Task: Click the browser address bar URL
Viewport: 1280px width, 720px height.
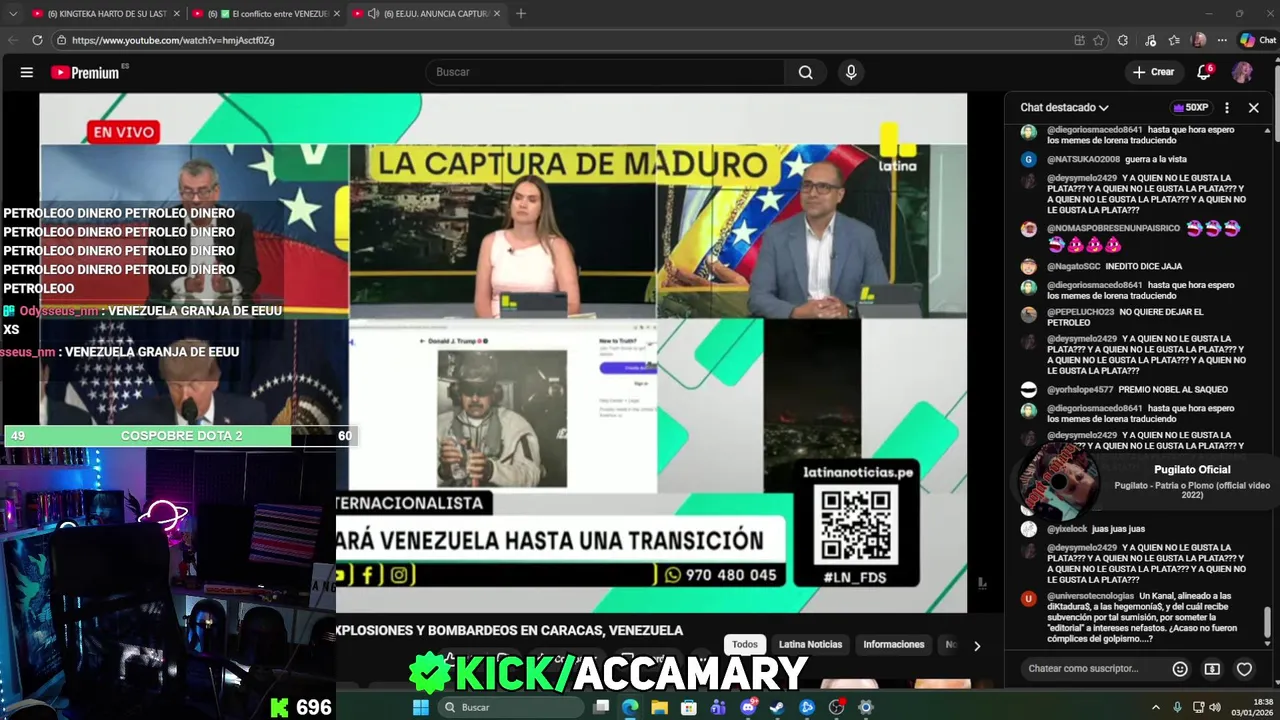Action: pos(173,40)
